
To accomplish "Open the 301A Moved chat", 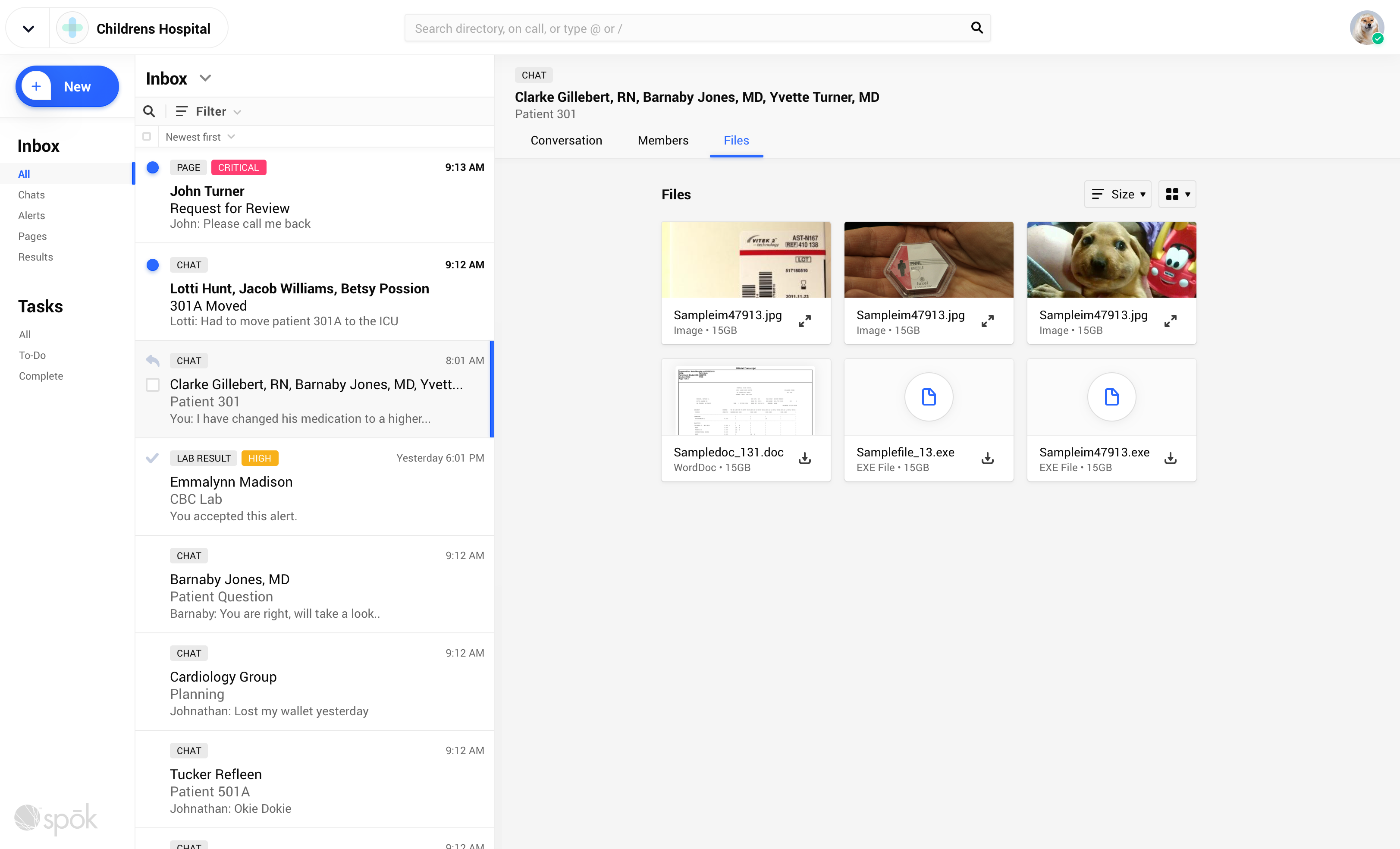I will (315, 292).
